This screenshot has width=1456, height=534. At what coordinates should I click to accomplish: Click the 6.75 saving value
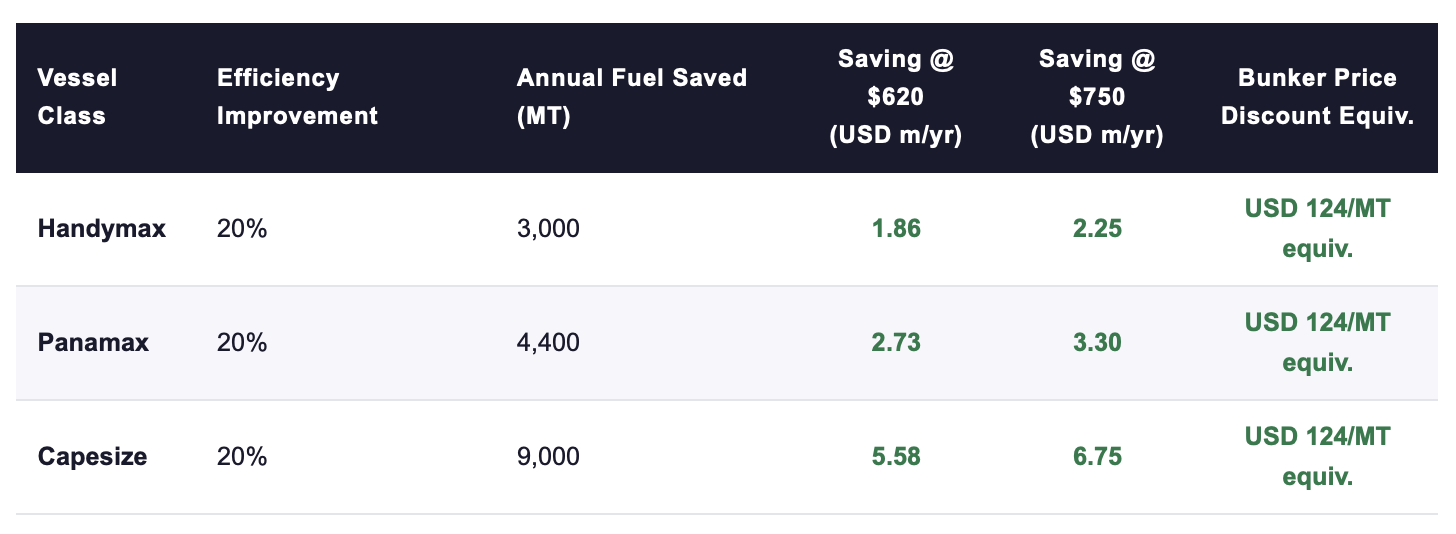(x=1096, y=457)
